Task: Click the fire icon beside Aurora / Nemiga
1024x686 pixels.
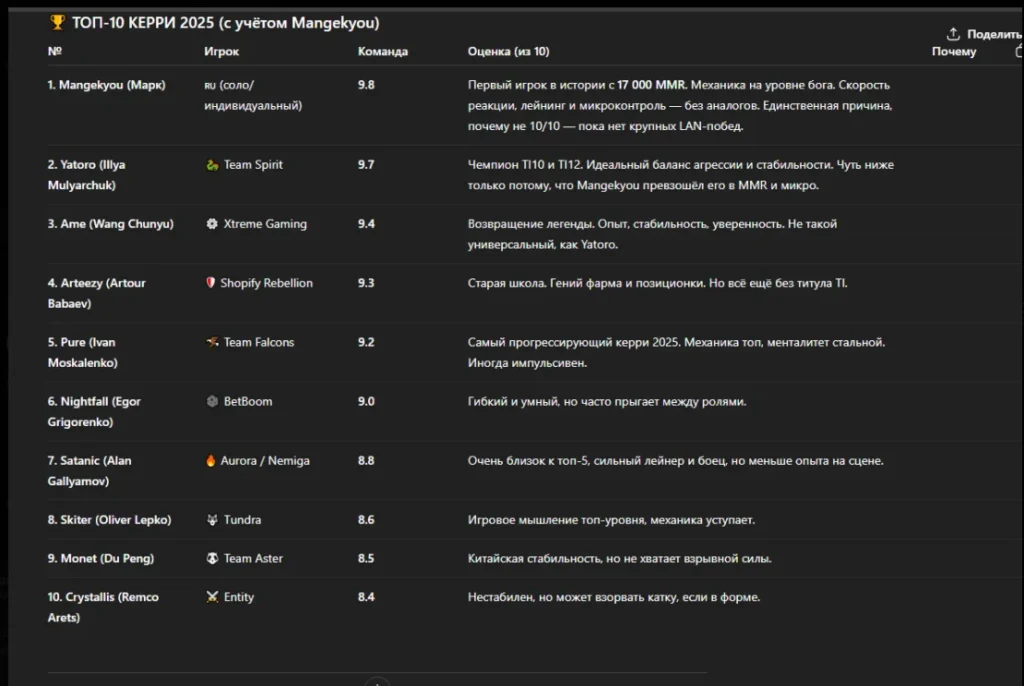Action: pyautogui.click(x=211, y=461)
